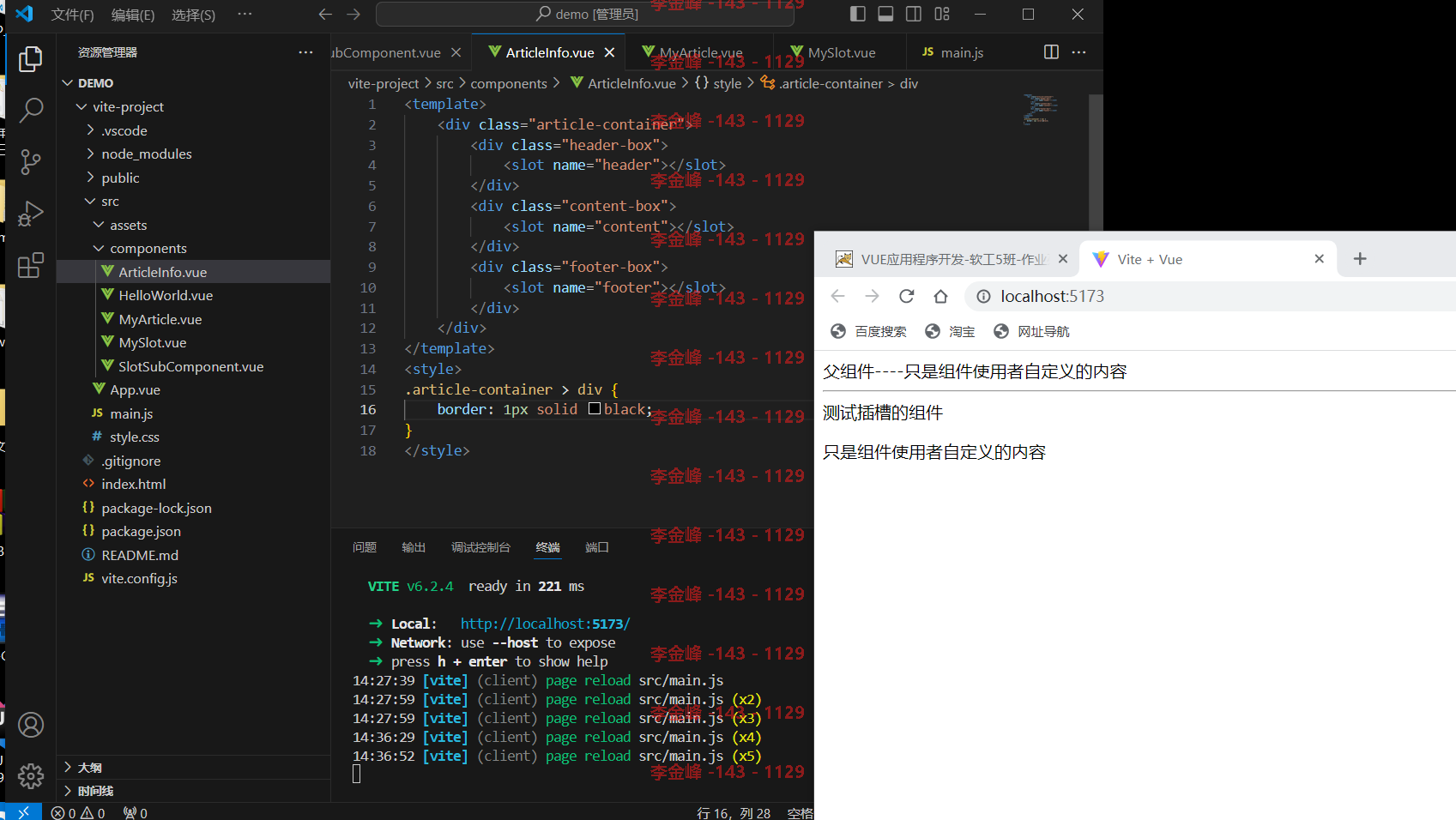This screenshot has width=1456, height=820.
Task: Switch to the 输出 panel tab
Action: (414, 547)
